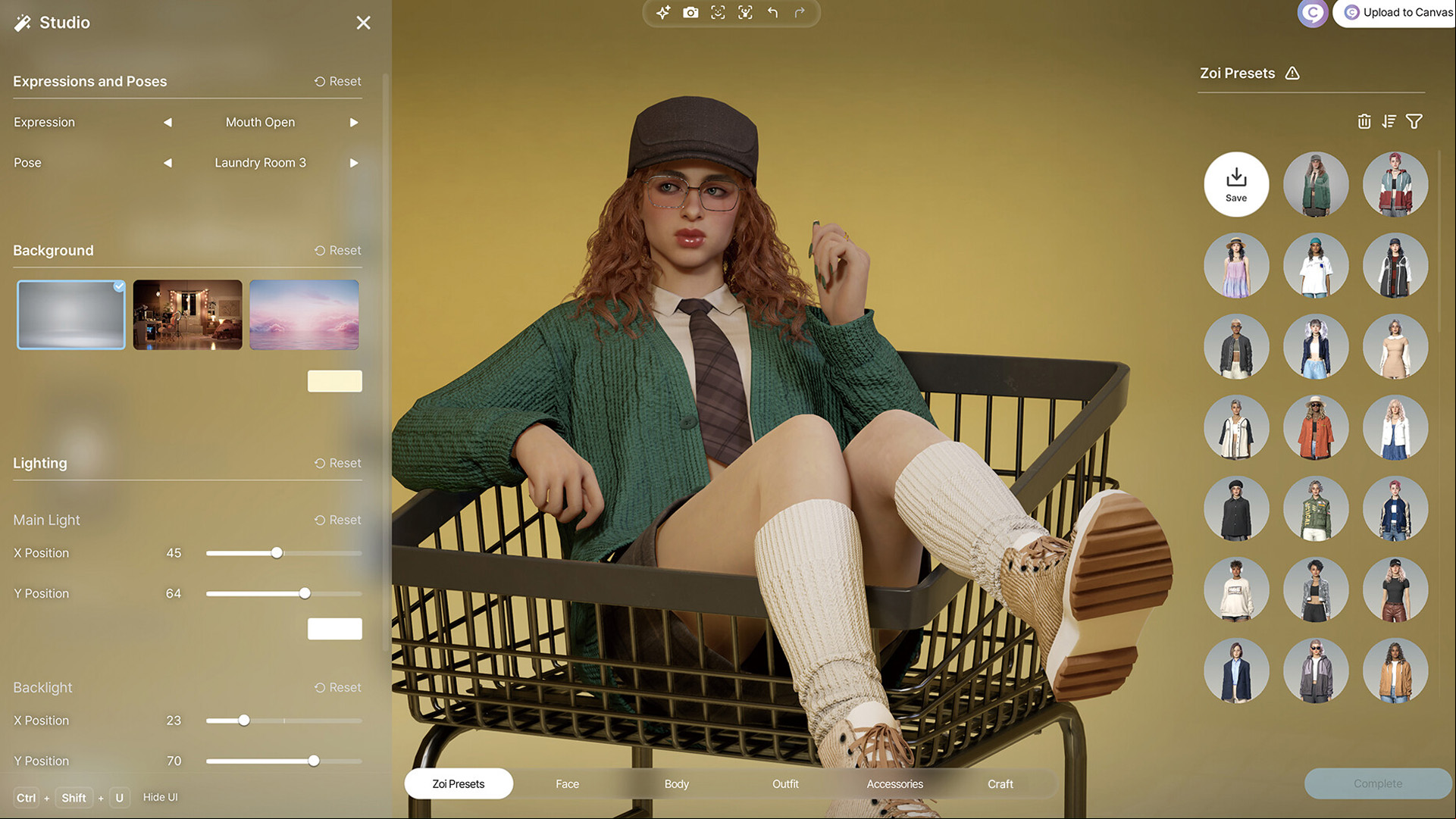Screen dimensions: 1456x819
Task: Select the purple dress with straw hat preset
Action: coord(1236,265)
